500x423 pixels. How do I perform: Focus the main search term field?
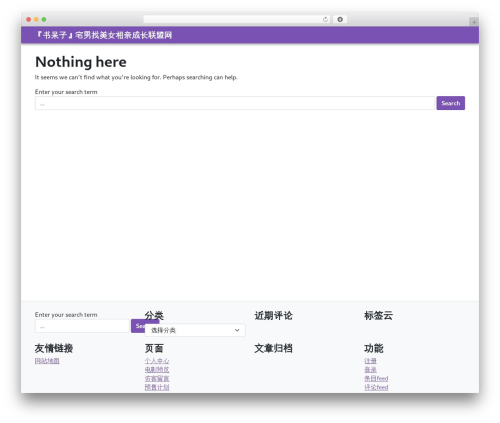pyautogui.click(x=235, y=103)
